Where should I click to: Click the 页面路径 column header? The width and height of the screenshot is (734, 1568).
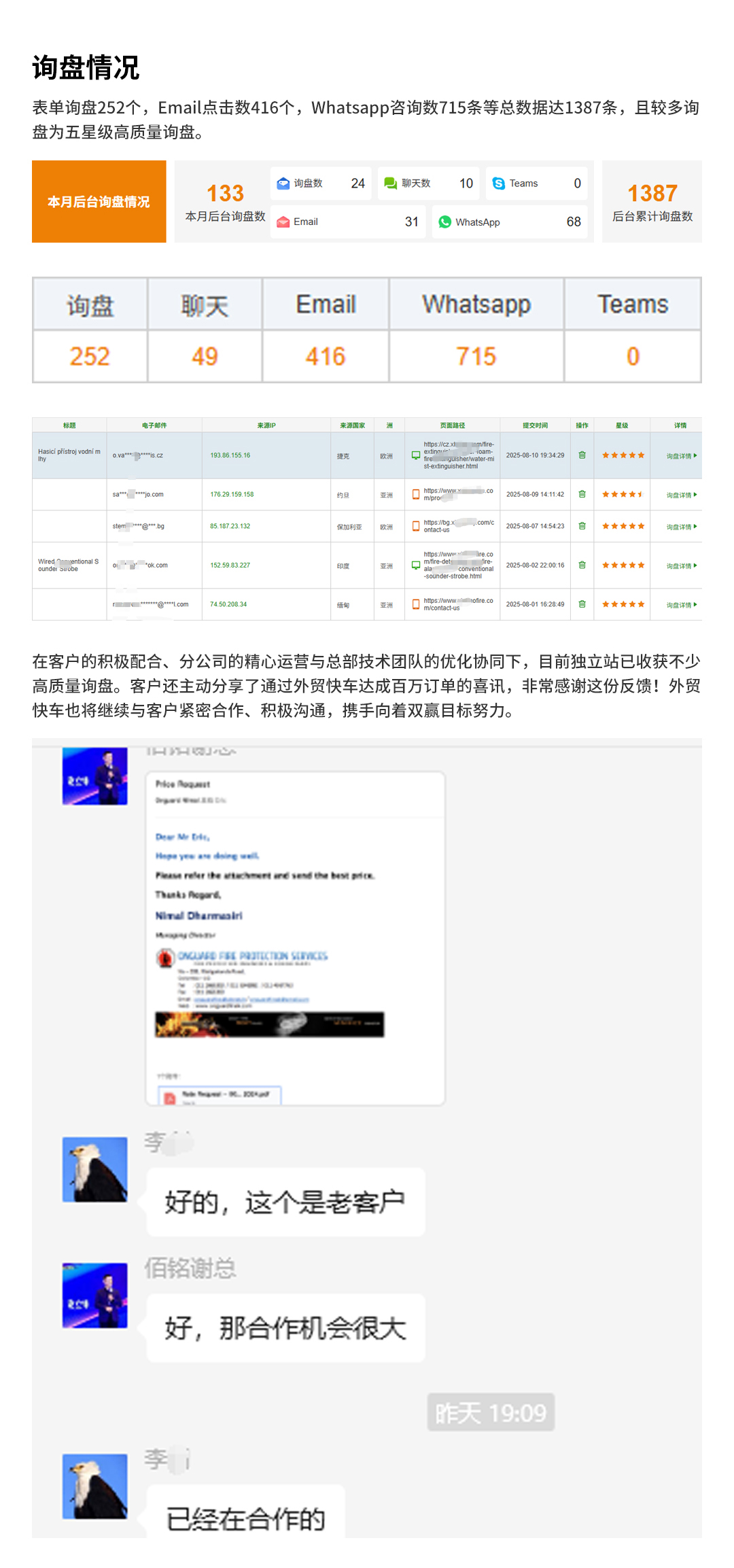tap(453, 425)
